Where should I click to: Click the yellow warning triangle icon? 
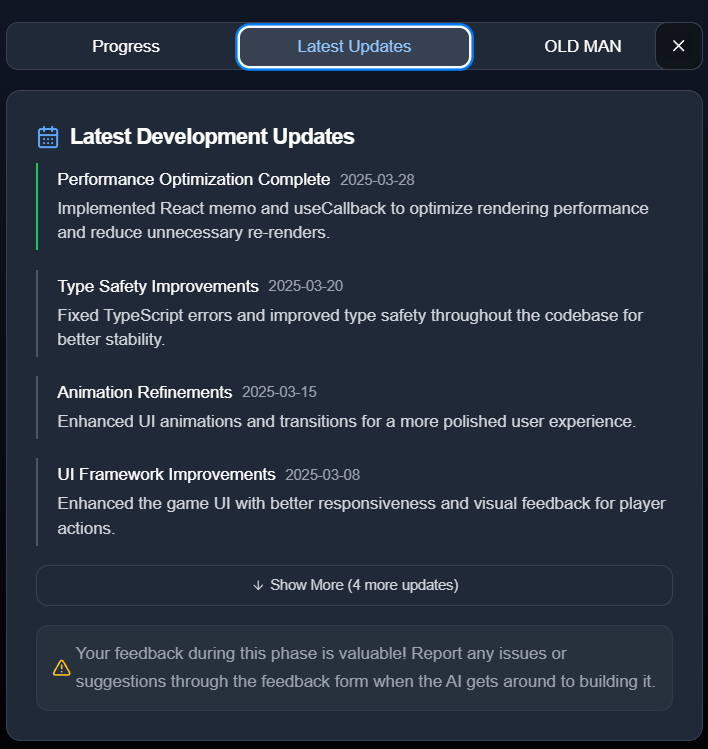(x=62, y=667)
